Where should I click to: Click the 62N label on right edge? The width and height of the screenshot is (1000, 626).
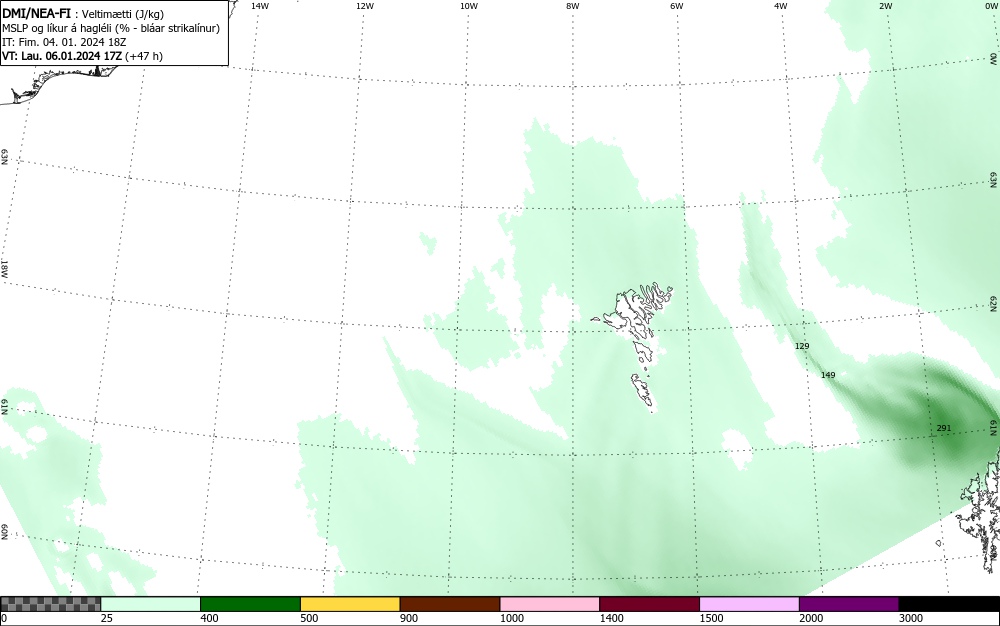(x=994, y=303)
